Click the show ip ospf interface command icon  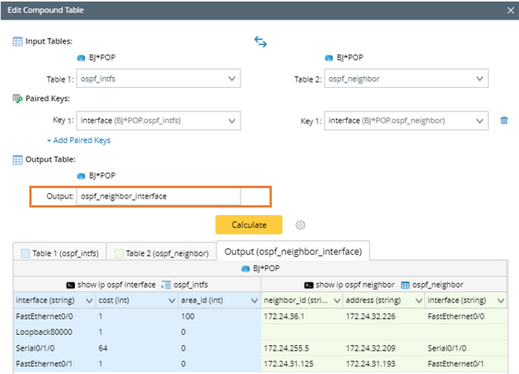pos(70,285)
